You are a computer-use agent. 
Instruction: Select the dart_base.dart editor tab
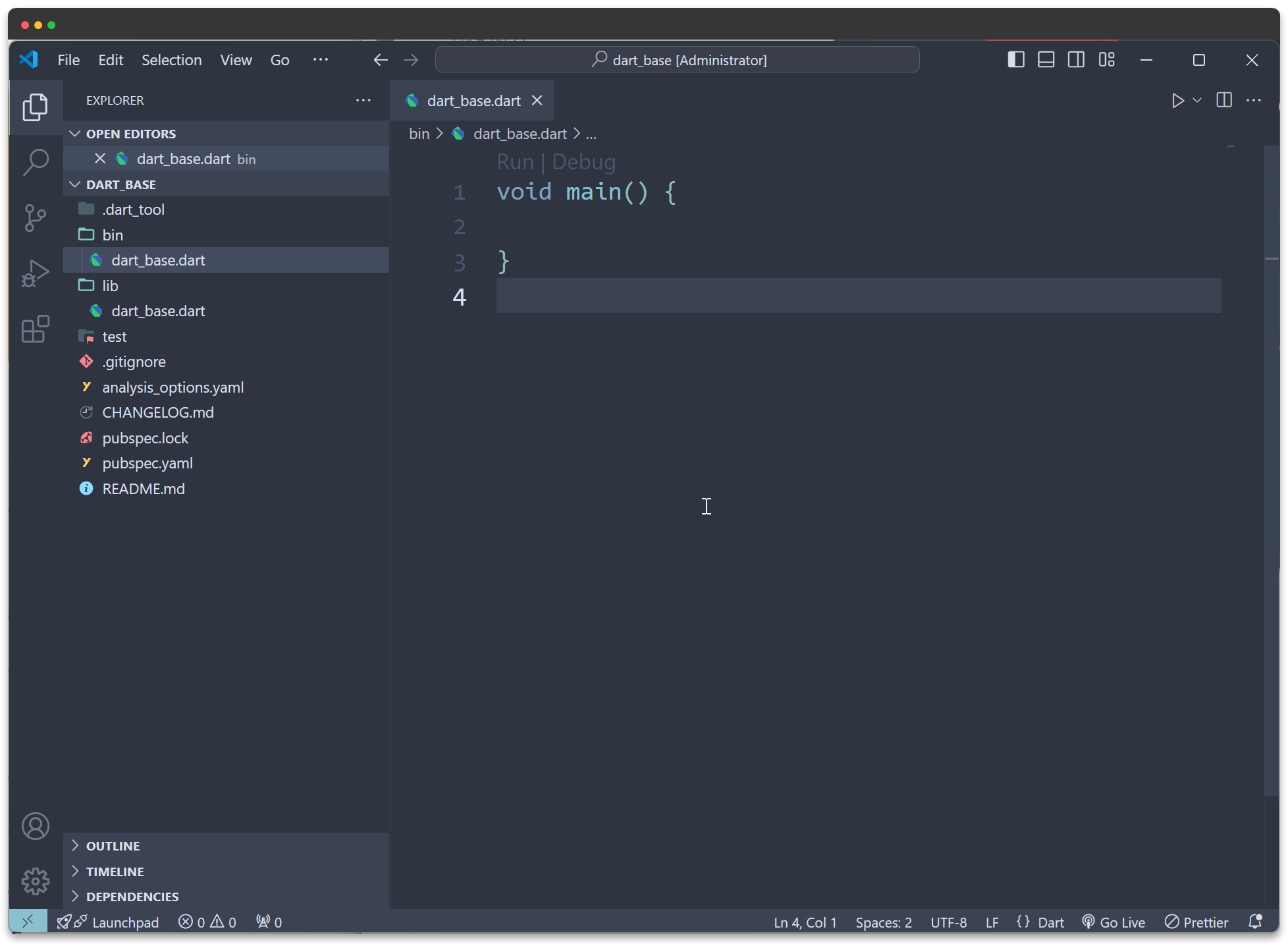tap(473, 101)
